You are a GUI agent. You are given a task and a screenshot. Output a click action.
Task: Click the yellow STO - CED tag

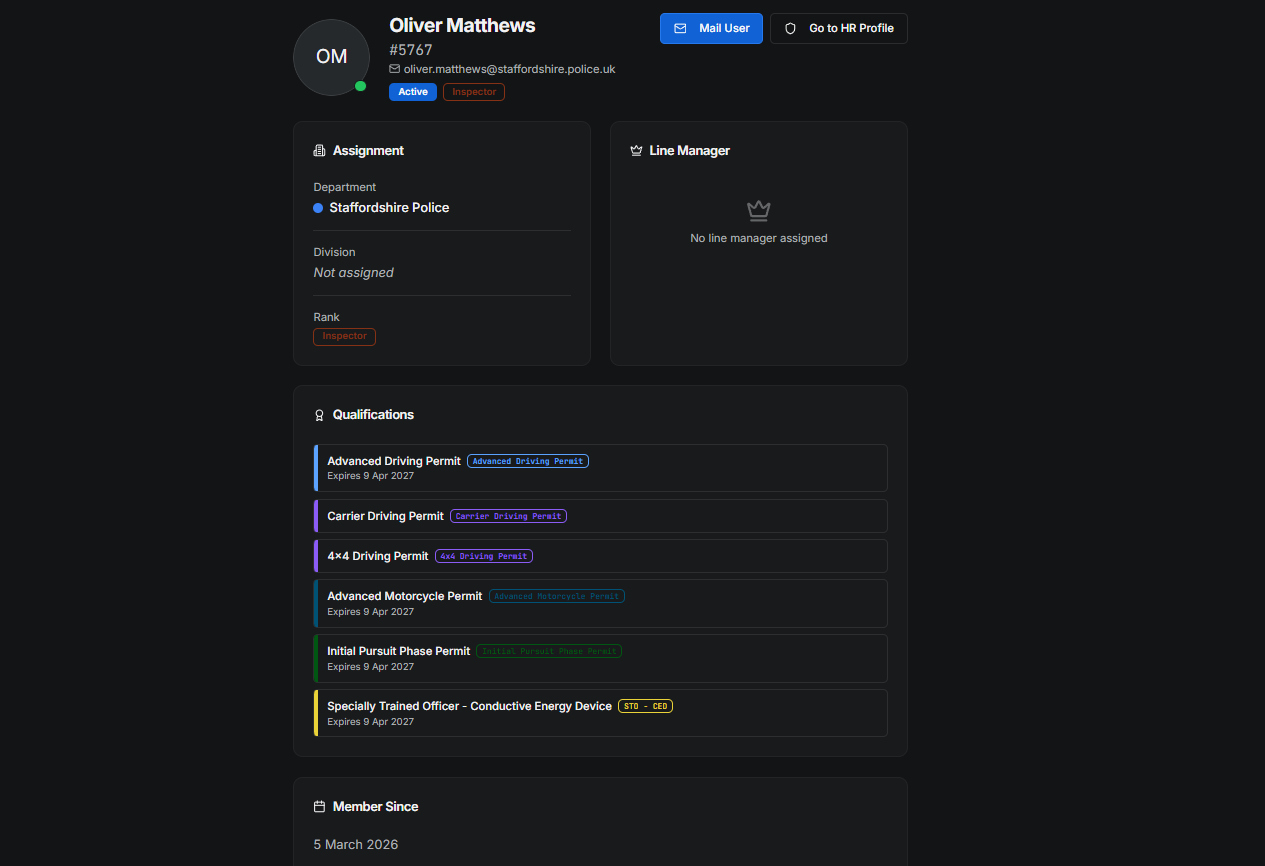(645, 706)
